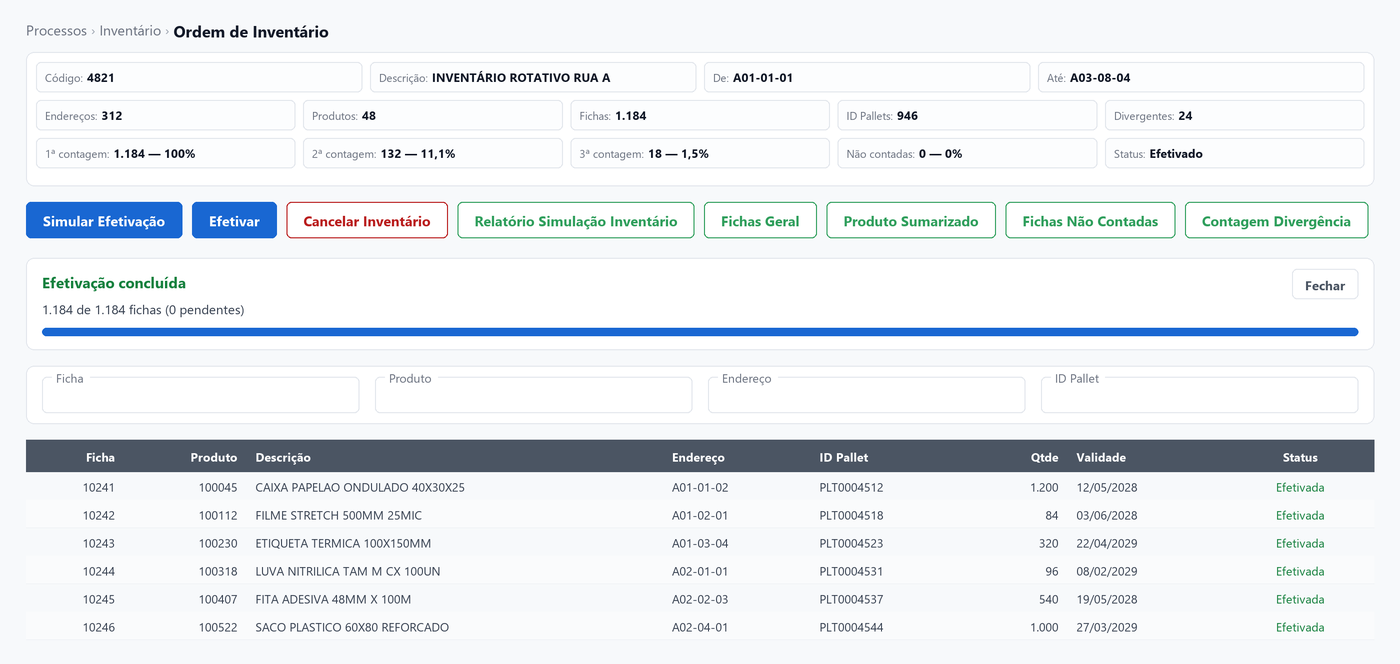
Task: Open the Contagem Divergência report
Action: pyautogui.click(x=1276, y=221)
